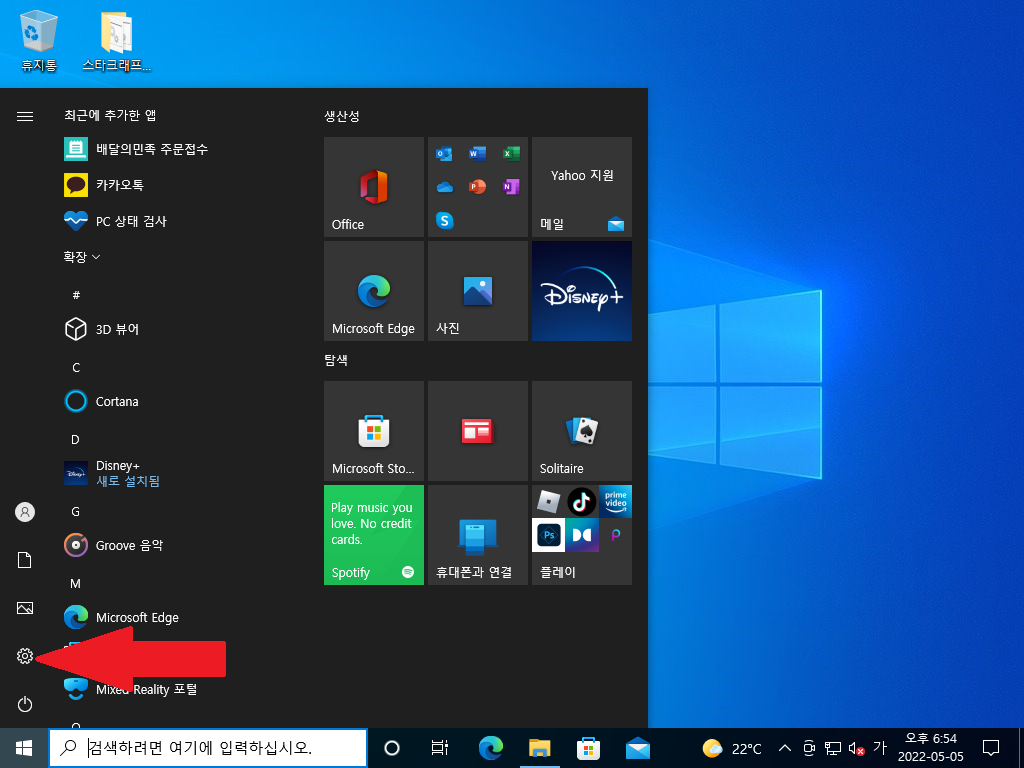Open the Microsoft Store tile

(374, 431)
